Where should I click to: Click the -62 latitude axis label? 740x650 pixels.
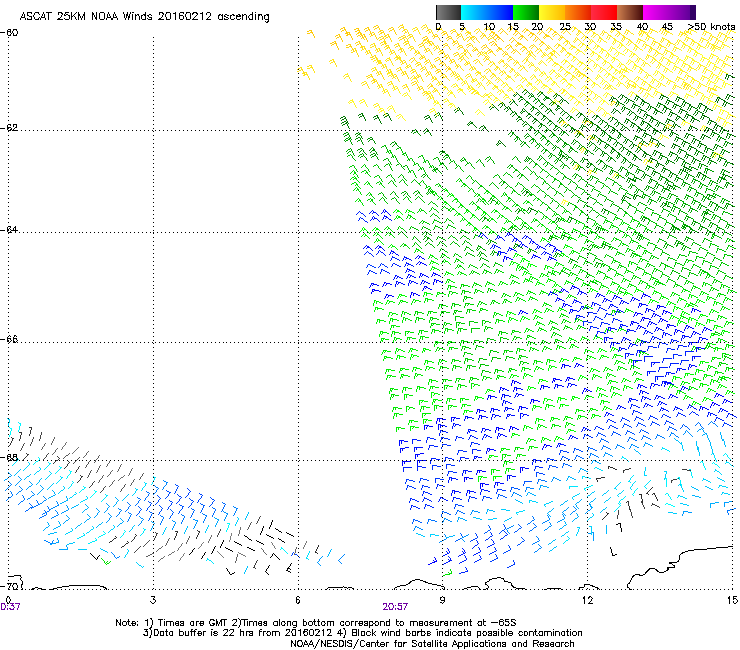(x=10, y=128)
